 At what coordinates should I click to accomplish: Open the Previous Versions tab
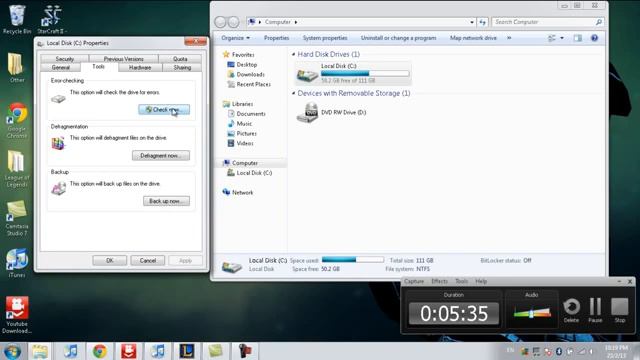(x=124, y=59)
